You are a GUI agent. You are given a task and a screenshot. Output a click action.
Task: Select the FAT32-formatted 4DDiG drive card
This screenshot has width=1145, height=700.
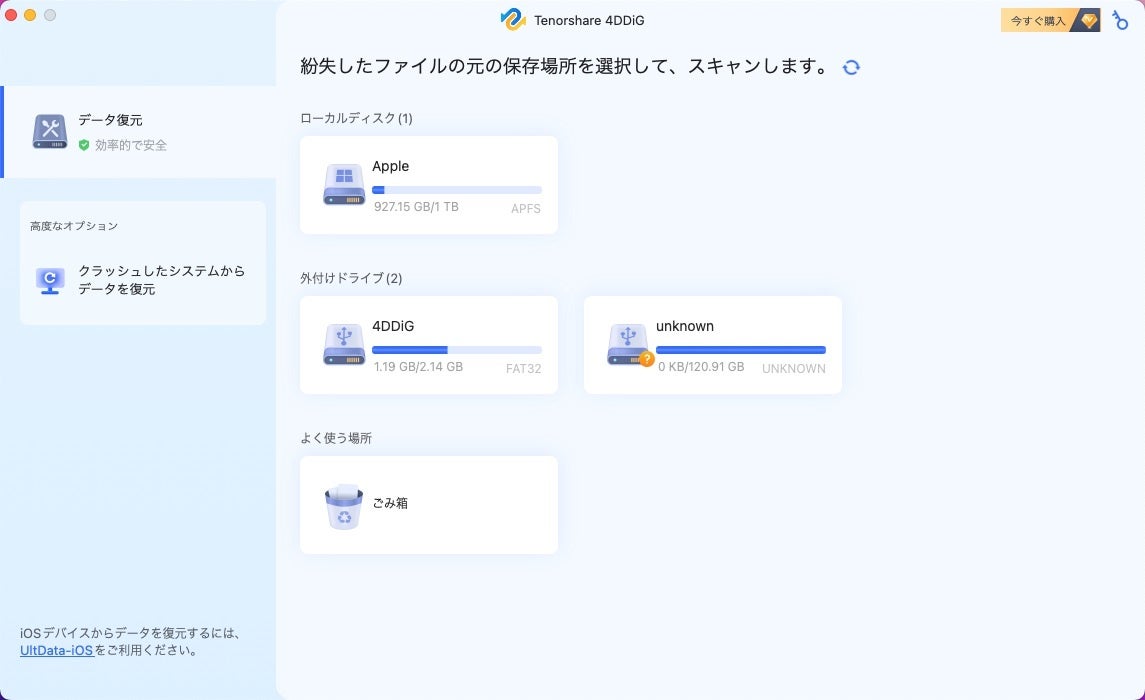pyautogui.click(x=428, y=344)
